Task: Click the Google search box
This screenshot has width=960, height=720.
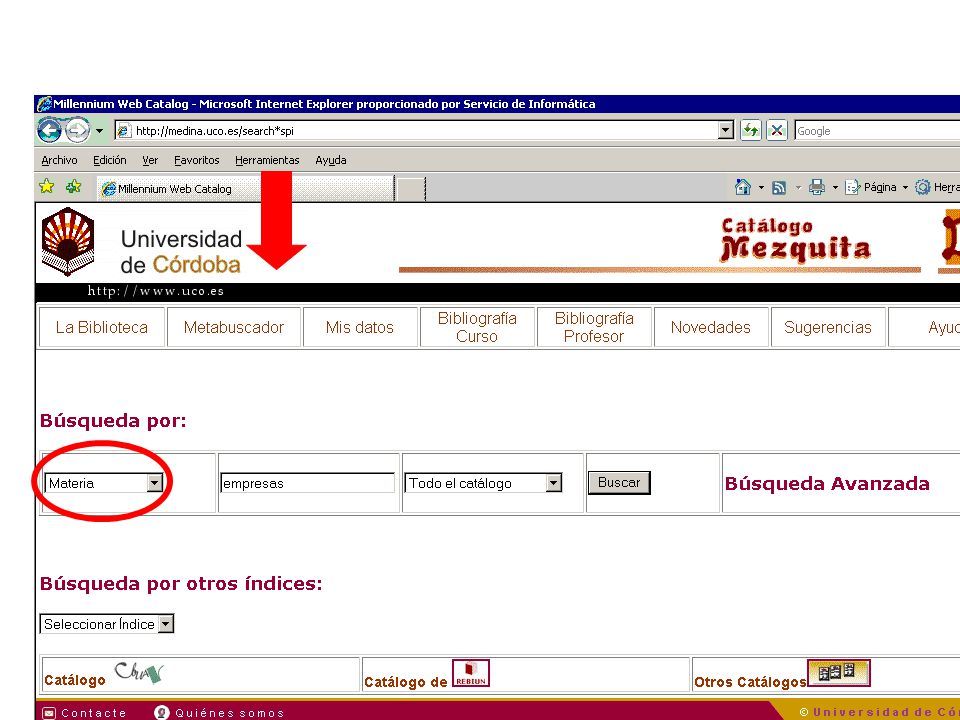Action: tap(877, 131)
